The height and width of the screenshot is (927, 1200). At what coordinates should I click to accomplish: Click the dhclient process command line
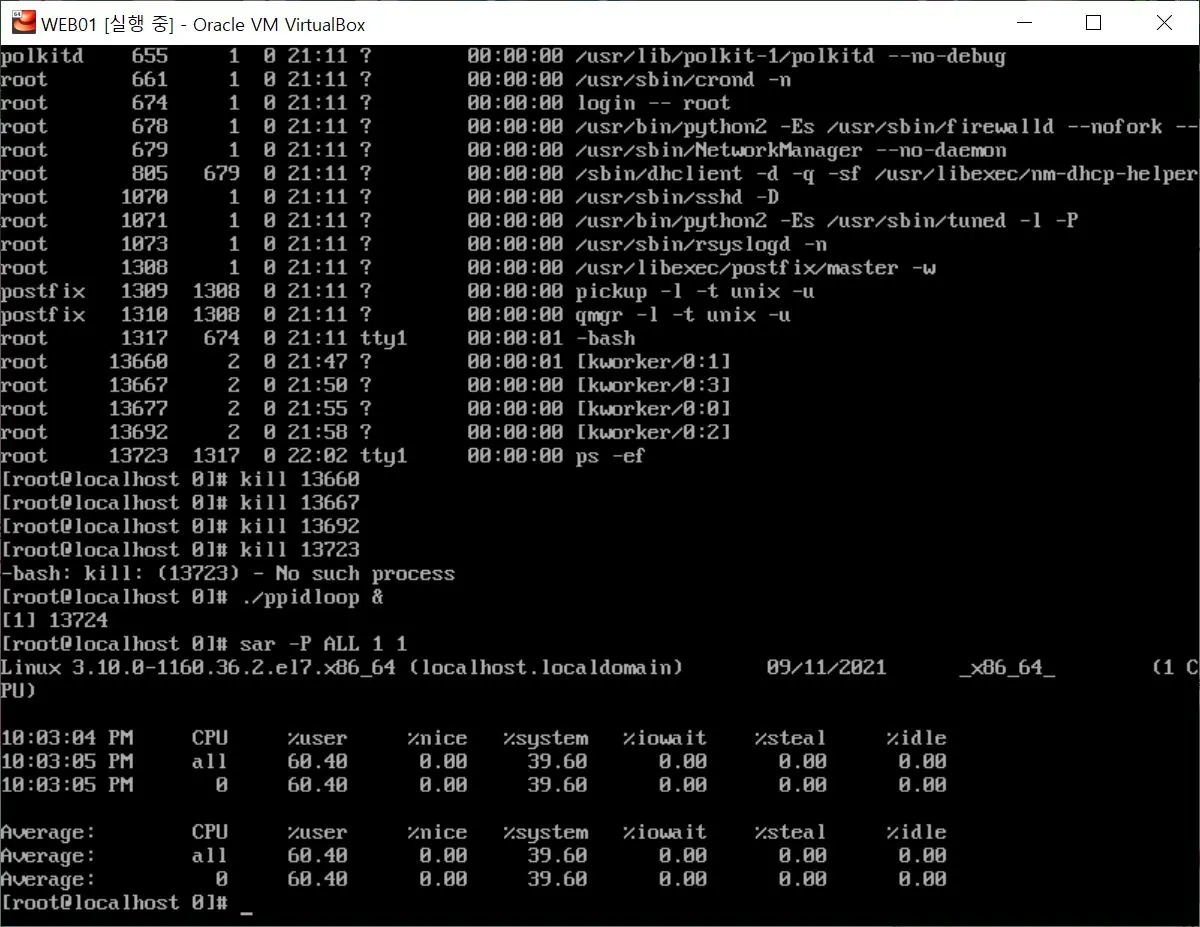(x=886, y=174)
